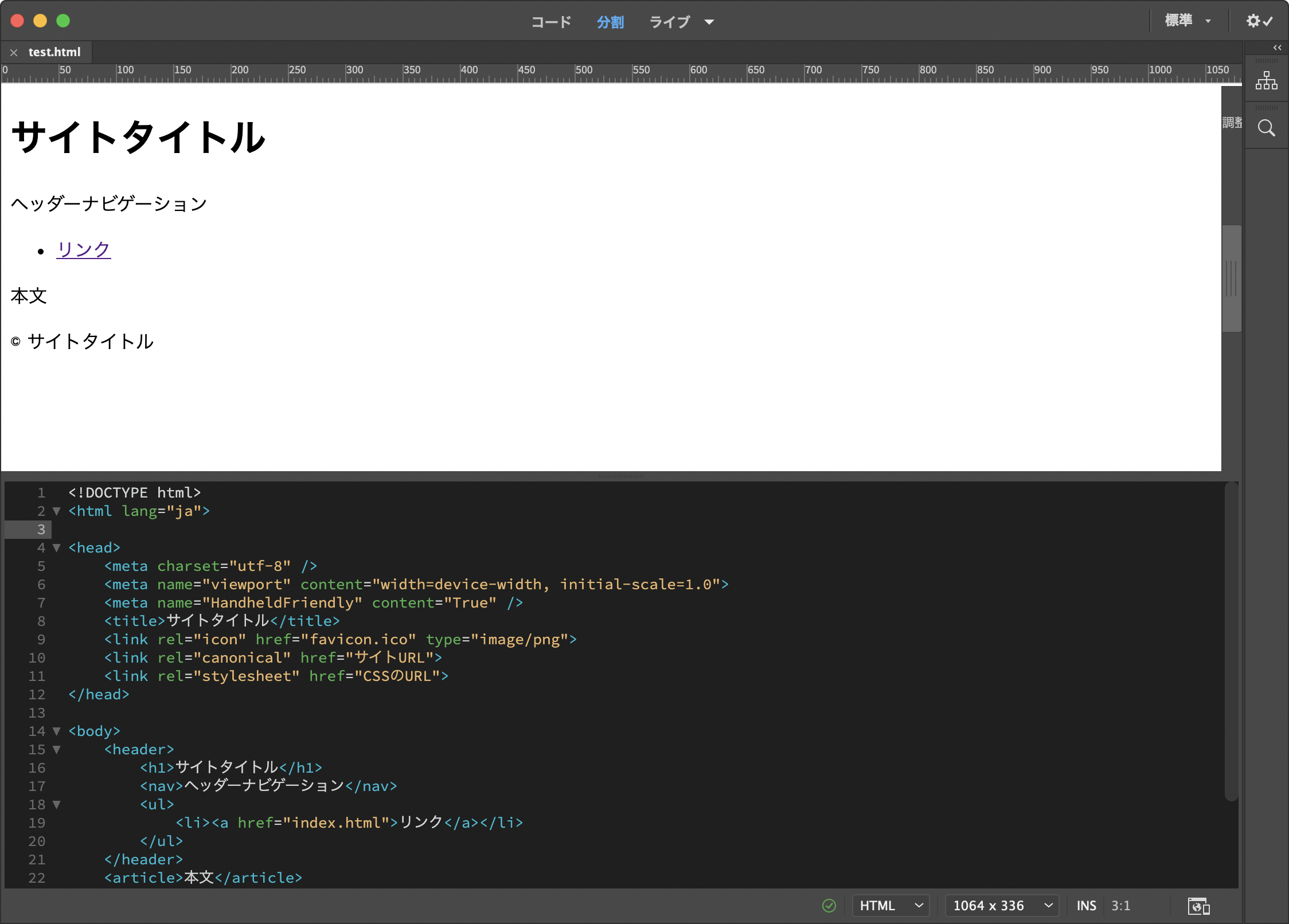Open the HTML document type dropdown in status bar
The image size is (1289, 924).
[890, 906]
